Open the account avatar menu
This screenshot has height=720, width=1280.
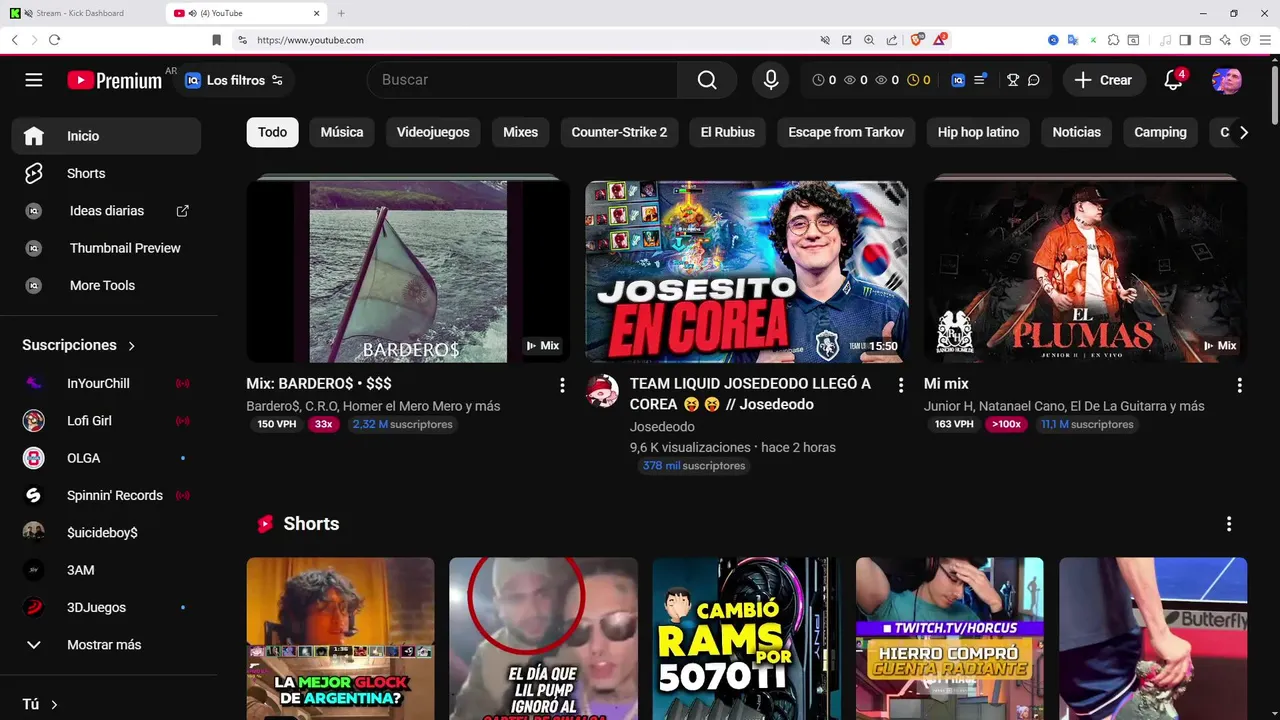[x=1227, y=80]
